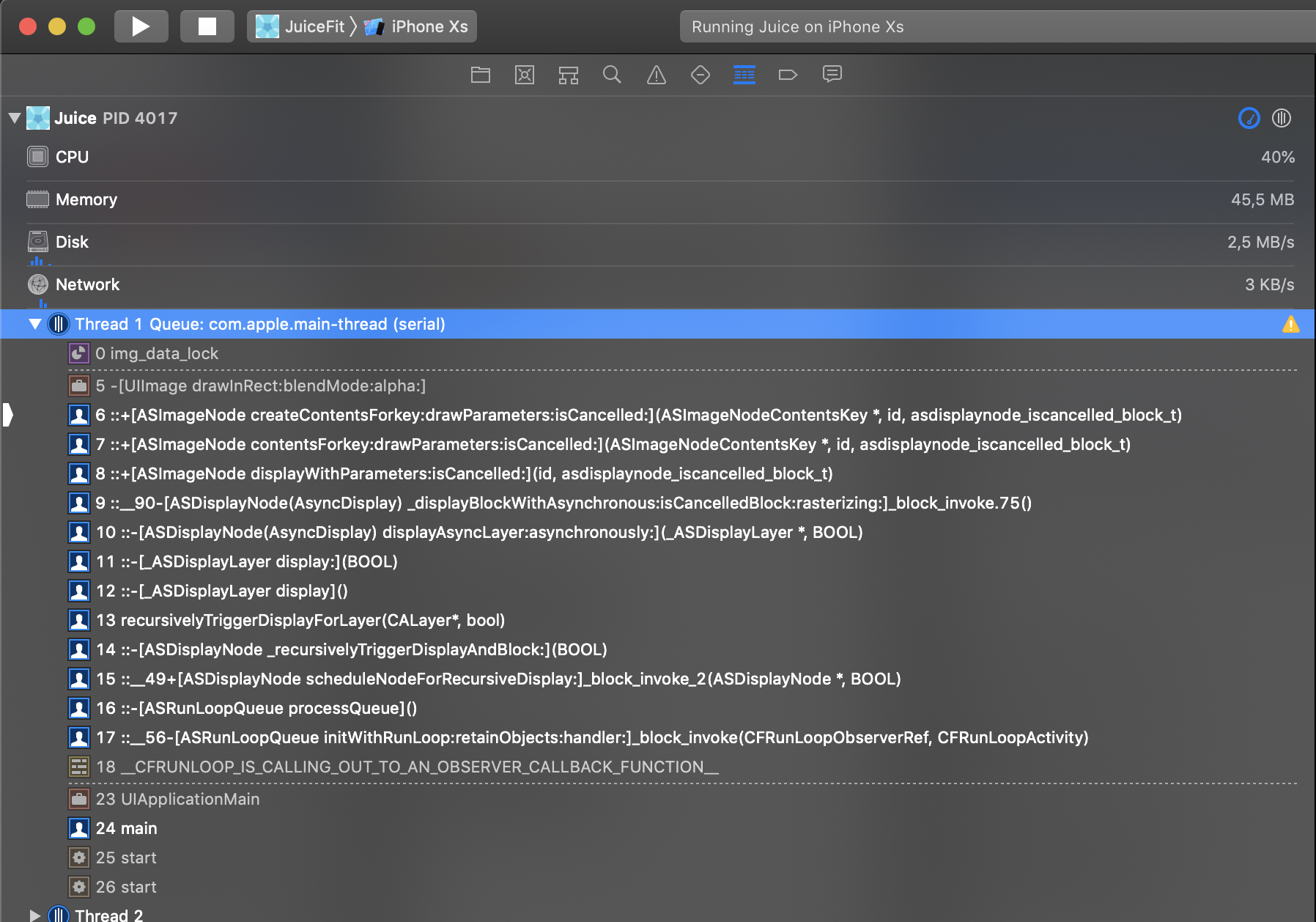Open the Project navigator folder icon
This screenshot has height=922, width=1316.
tap(481, 75)
